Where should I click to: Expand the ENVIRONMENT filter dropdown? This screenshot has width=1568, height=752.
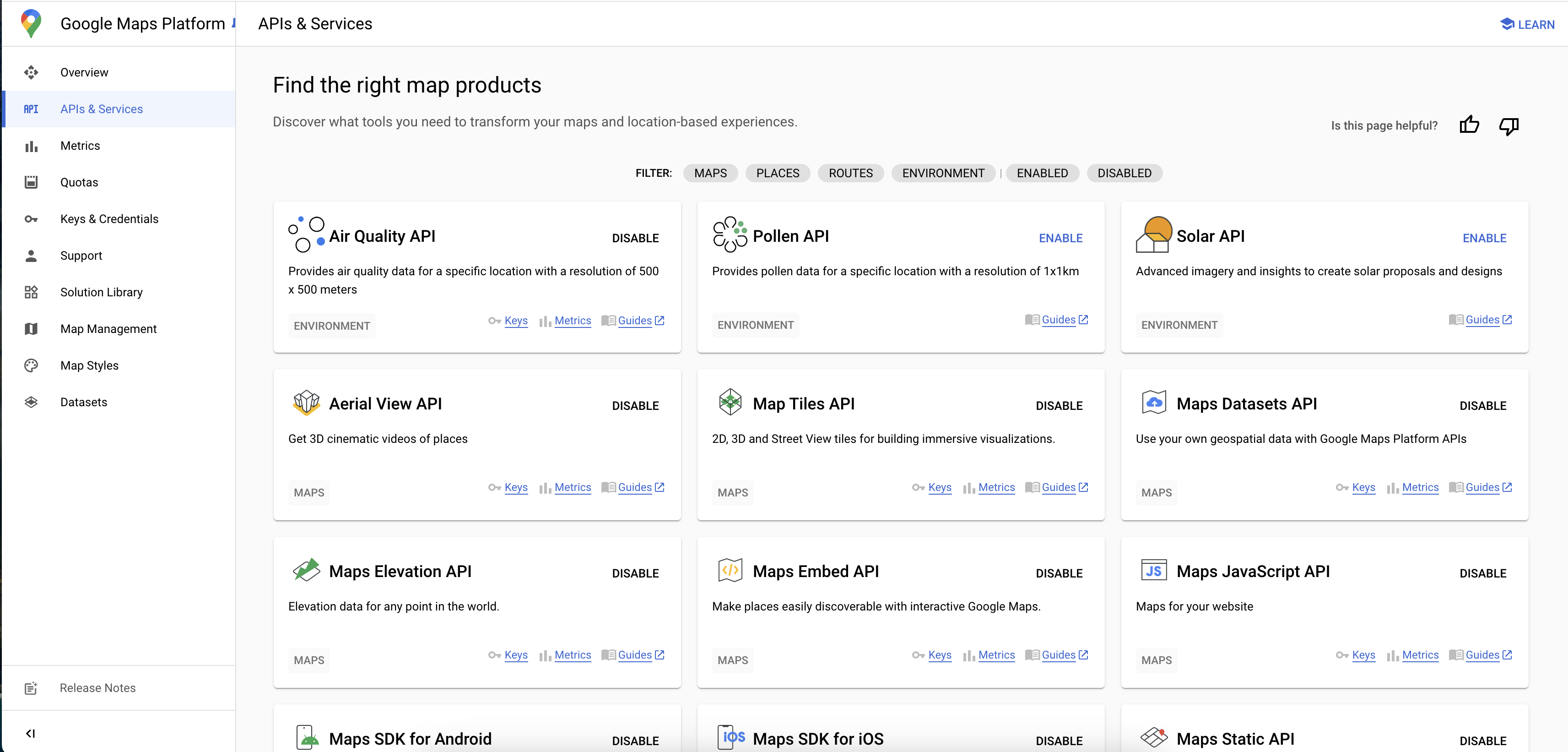(943, 173)
